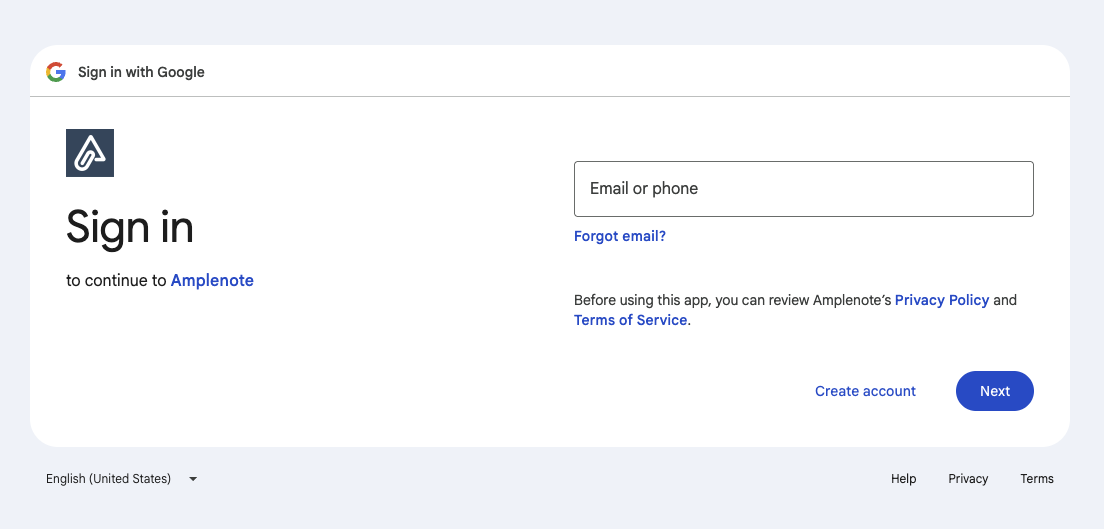Open the footer Privacy link
This screenshot has height=529, width=1104.
pyautogui.click(x=968, y=479)
